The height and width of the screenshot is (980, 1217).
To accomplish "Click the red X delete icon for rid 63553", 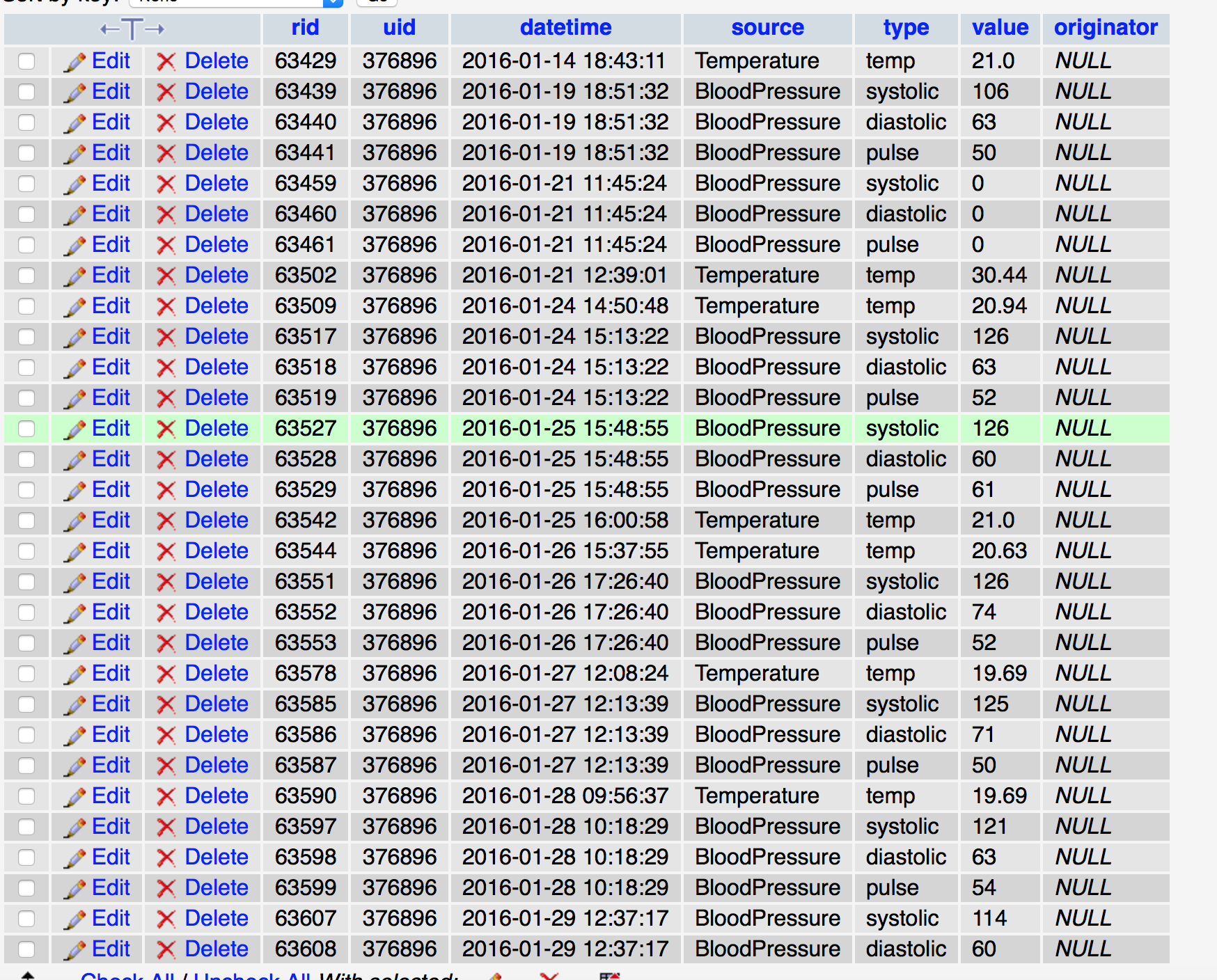I will point(166,644).
